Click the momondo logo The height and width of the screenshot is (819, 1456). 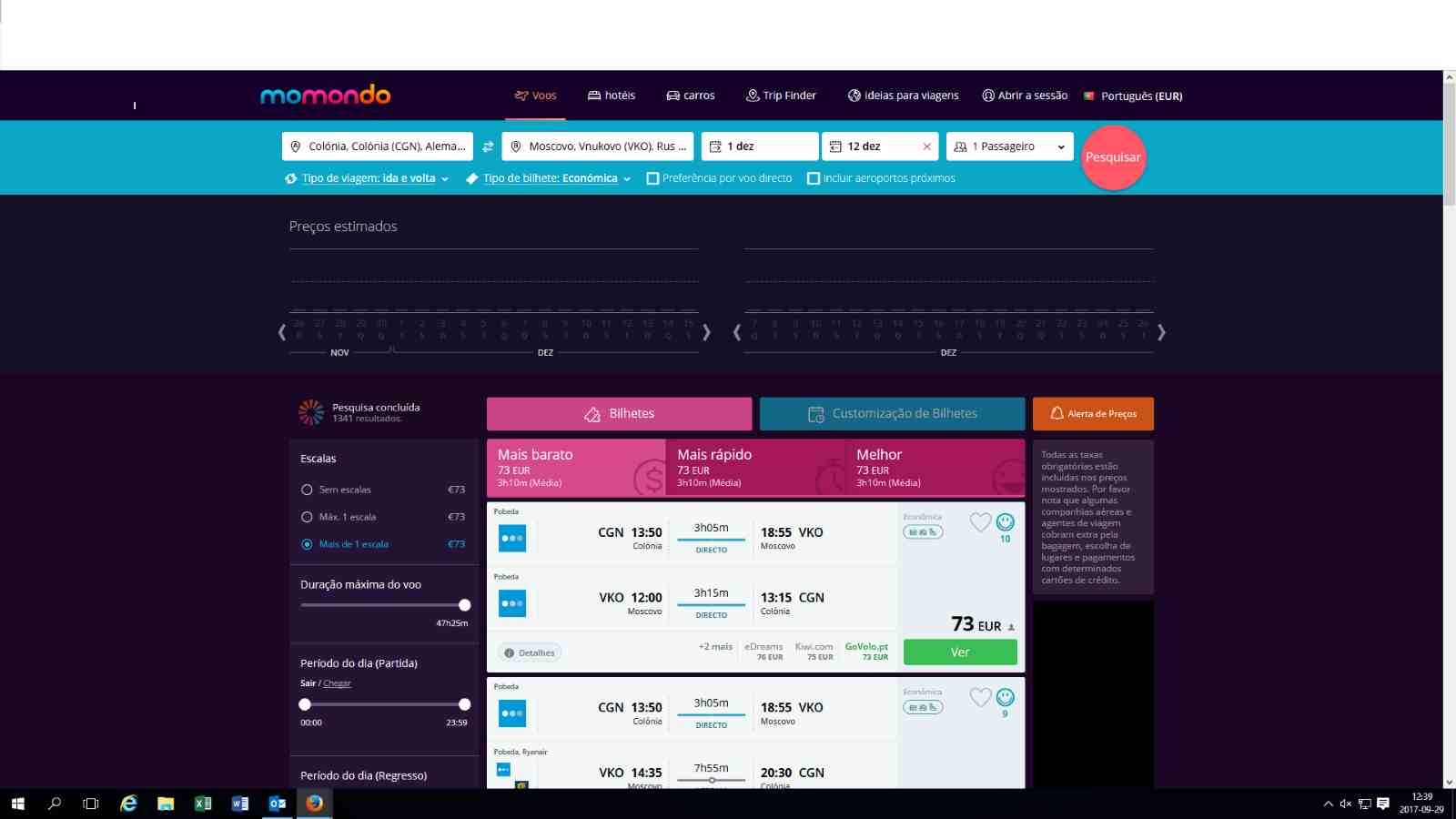[x=325, y=95]
